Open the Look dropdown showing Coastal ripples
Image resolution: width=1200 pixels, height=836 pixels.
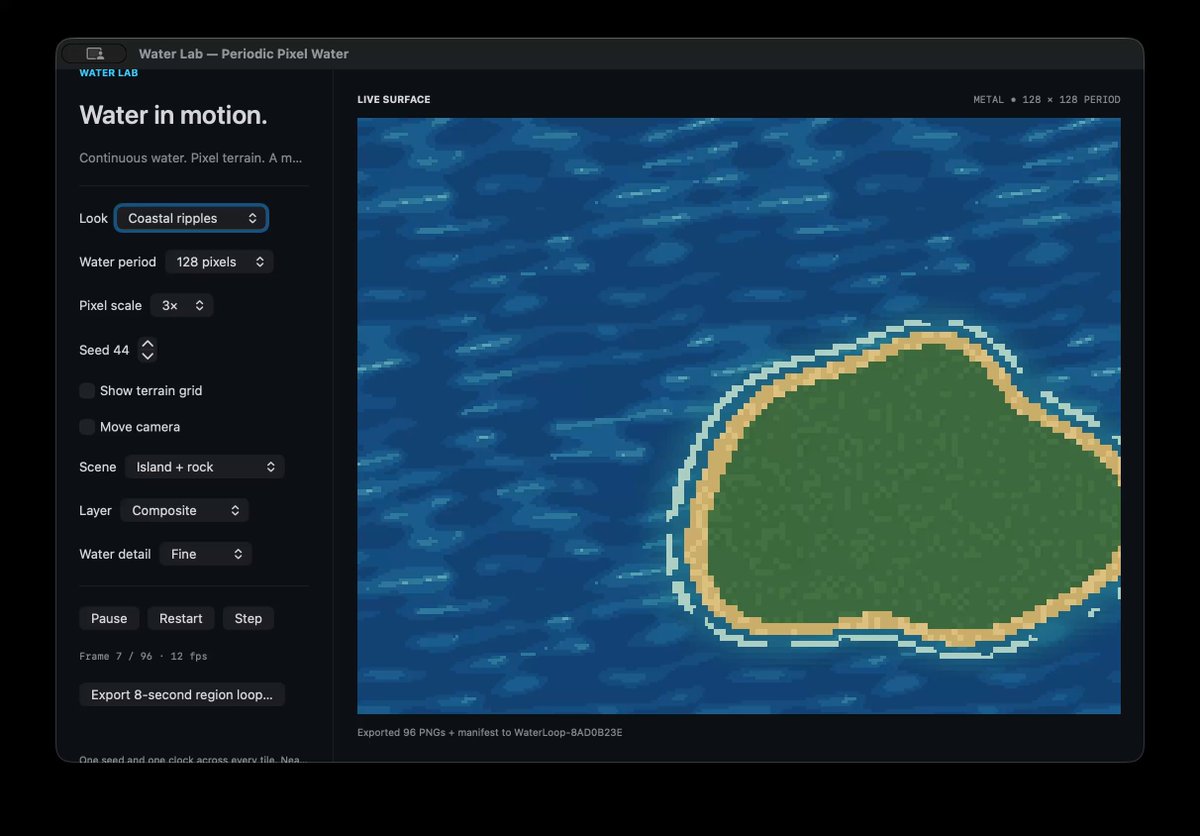point(191,218)
